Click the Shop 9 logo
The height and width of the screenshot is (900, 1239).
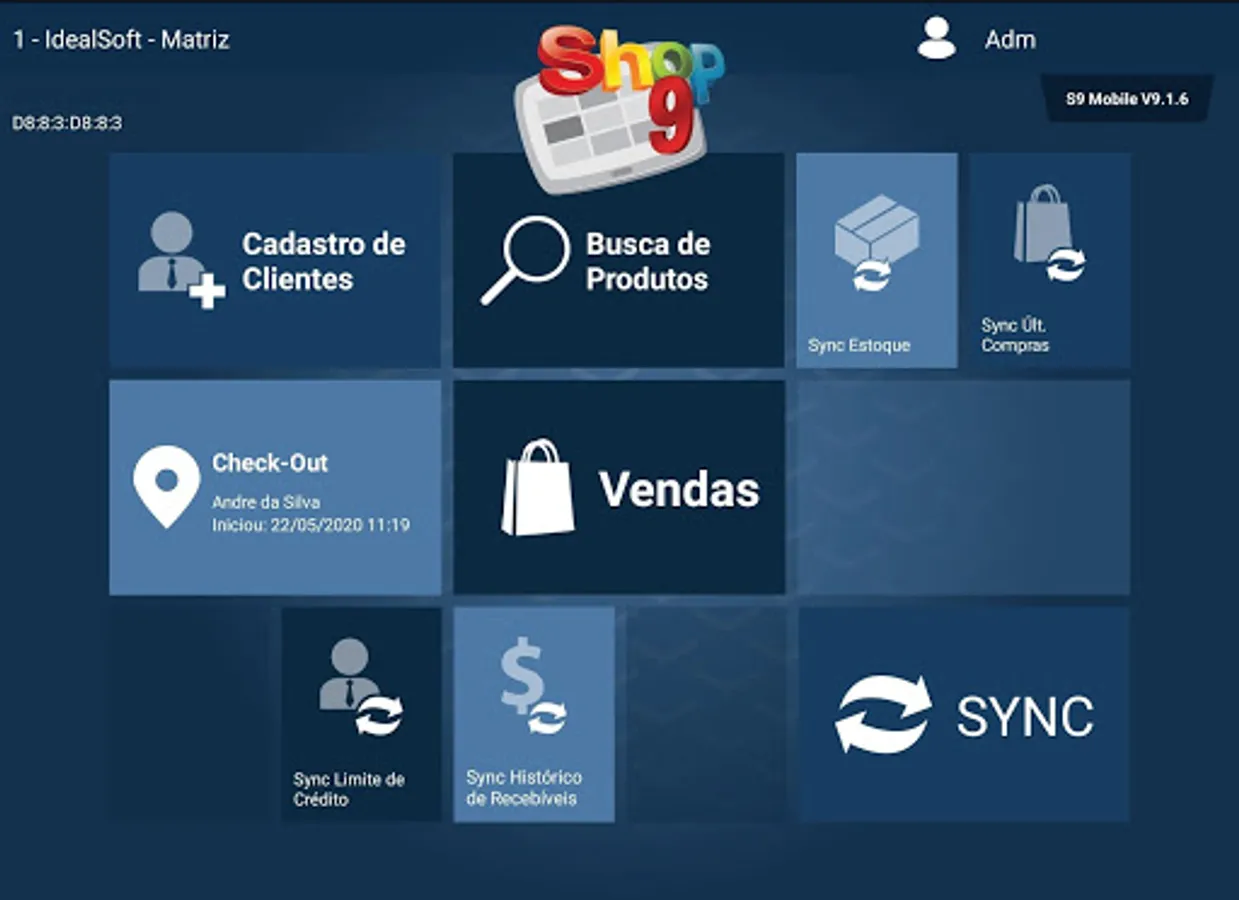(620, 108)
